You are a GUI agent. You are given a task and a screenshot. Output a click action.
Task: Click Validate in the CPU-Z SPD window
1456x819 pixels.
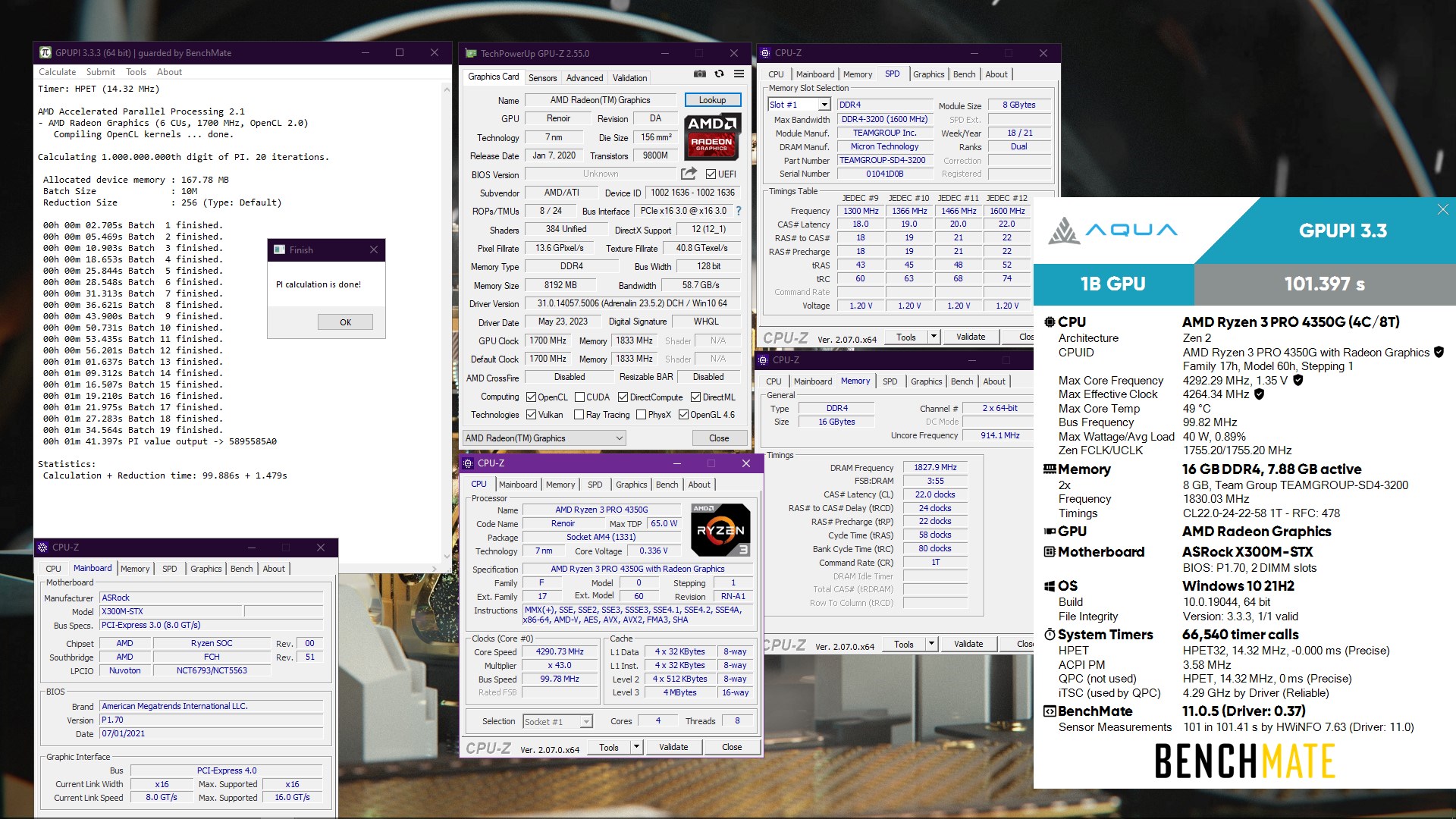point(971,337)
